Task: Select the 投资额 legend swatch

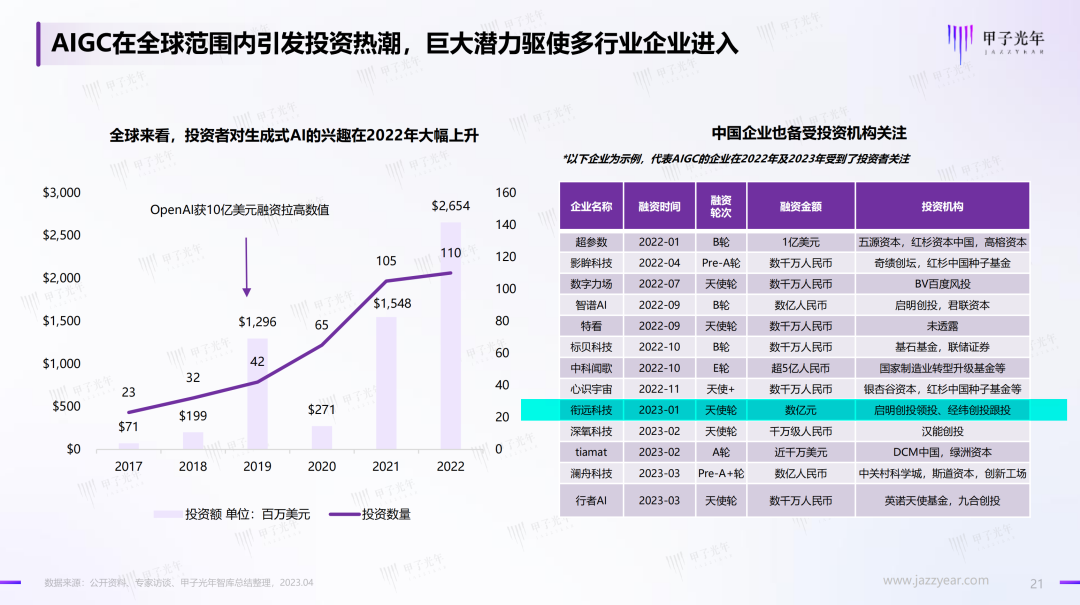Action: [167, 514]
